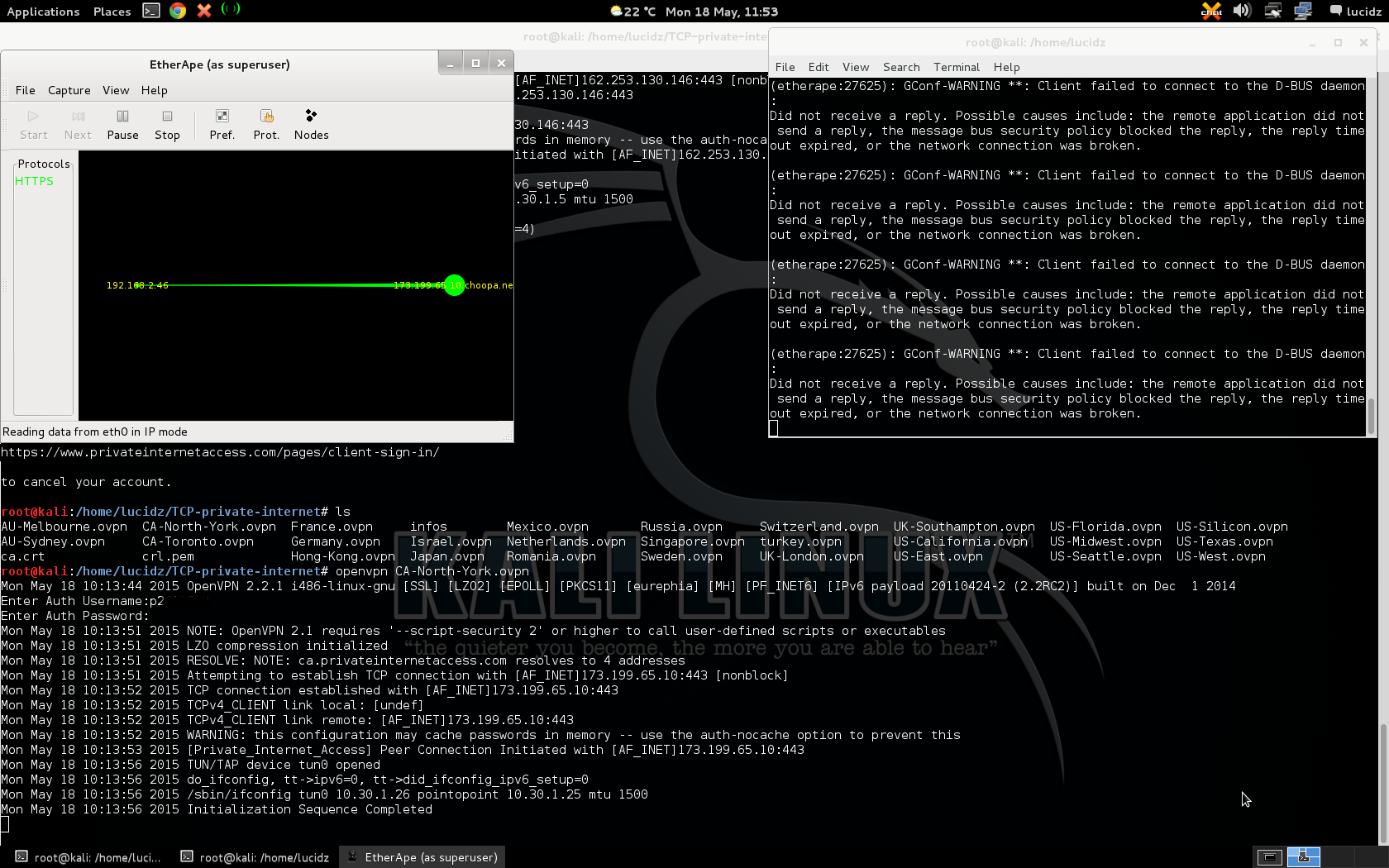Close the root@kali /home/lucidz terminal window
1389x868 pixels.
[x=1363, y=43]
